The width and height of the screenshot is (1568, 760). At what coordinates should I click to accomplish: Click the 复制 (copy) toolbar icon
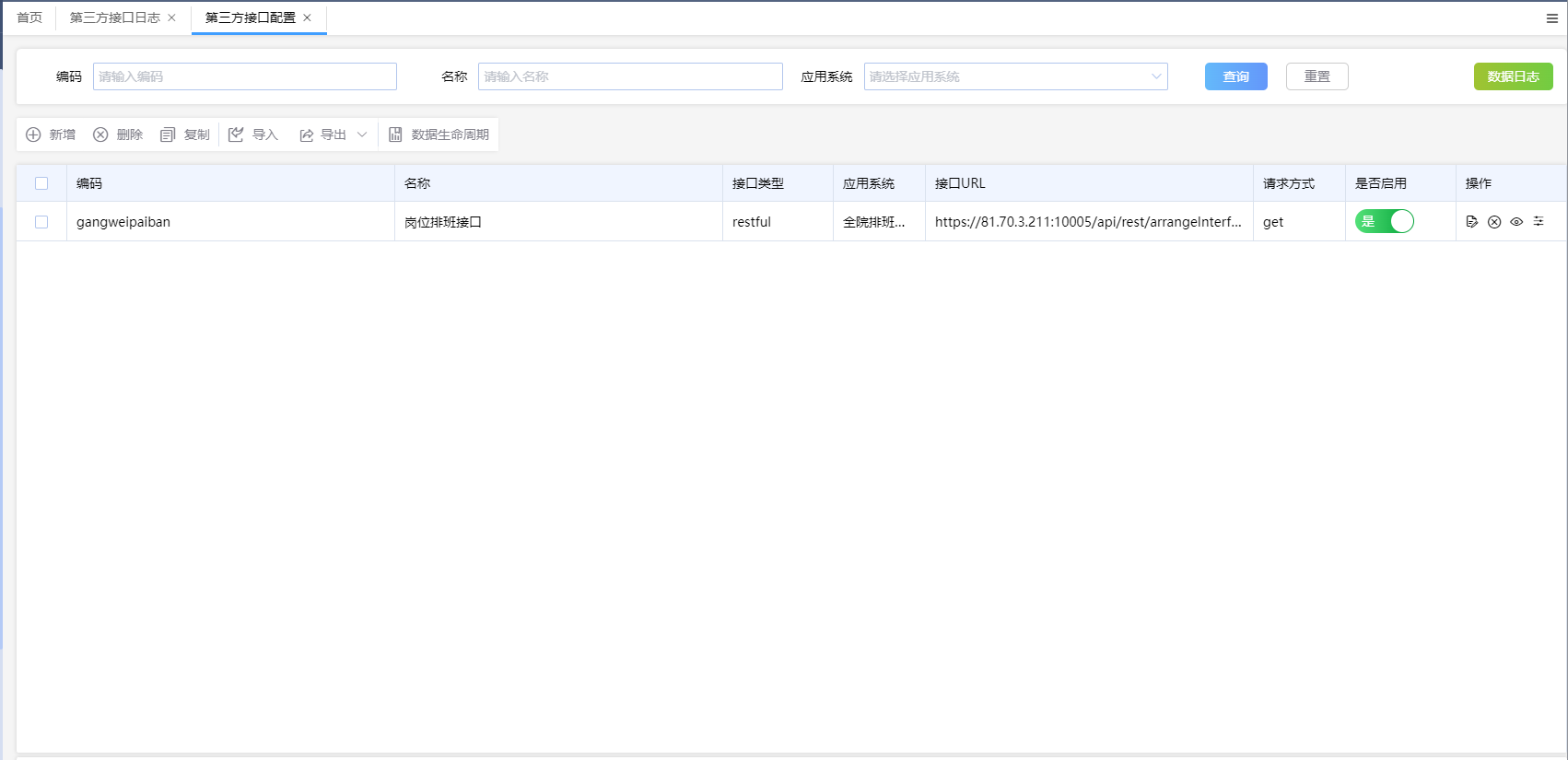tap(168, 134)
